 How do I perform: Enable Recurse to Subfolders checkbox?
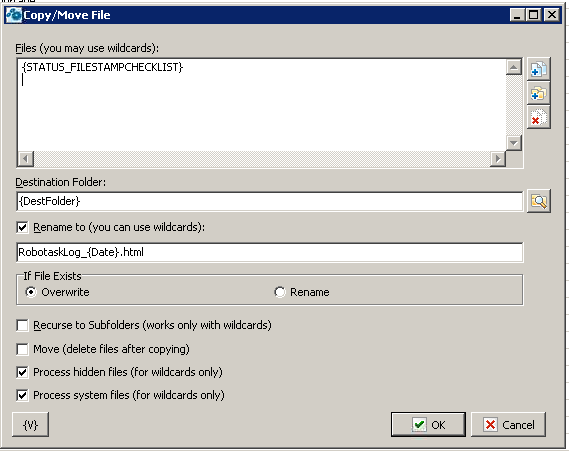[x=22, y=325]
